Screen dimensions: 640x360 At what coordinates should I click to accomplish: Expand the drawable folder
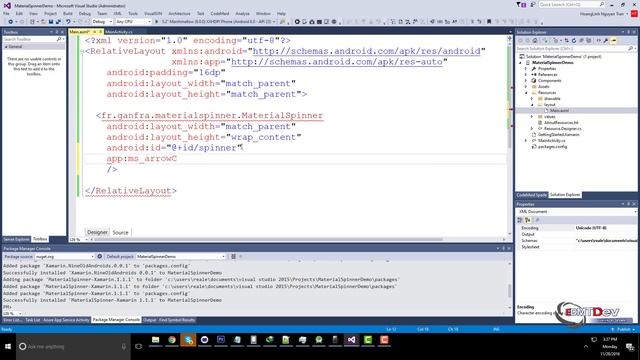[532, 98]
